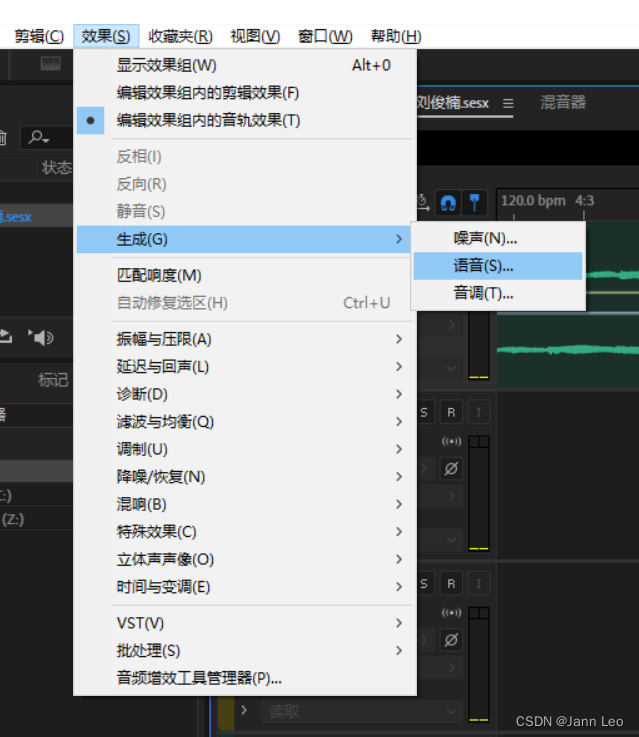Screen dimensions: 639x737
Task: Click the input monitor icon on bottom track
Action: (x=451, y=612)
